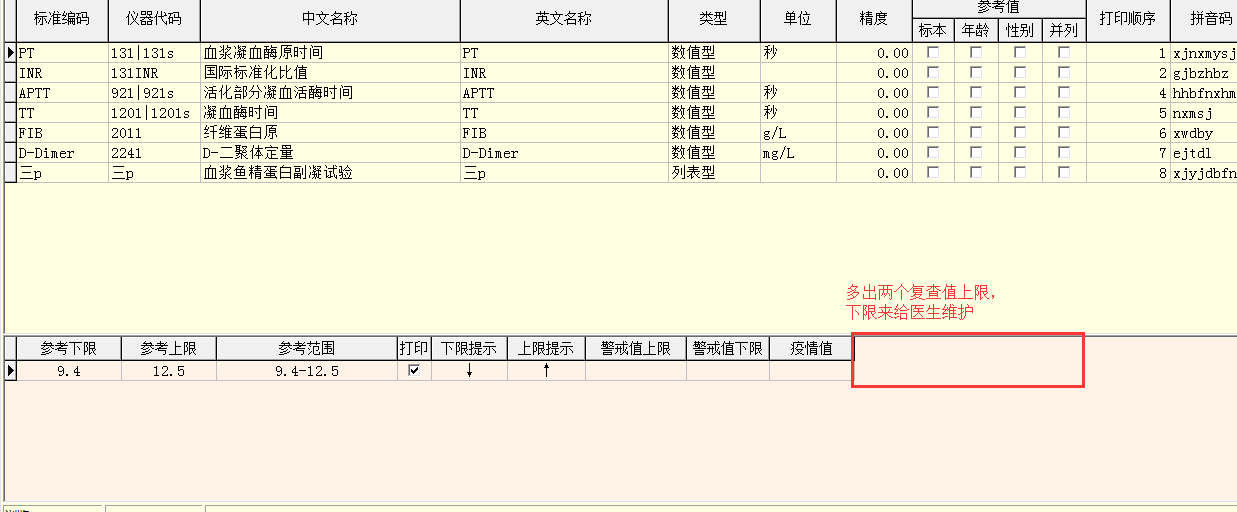Click the 131INR instrument code cell

coord(154,72)
